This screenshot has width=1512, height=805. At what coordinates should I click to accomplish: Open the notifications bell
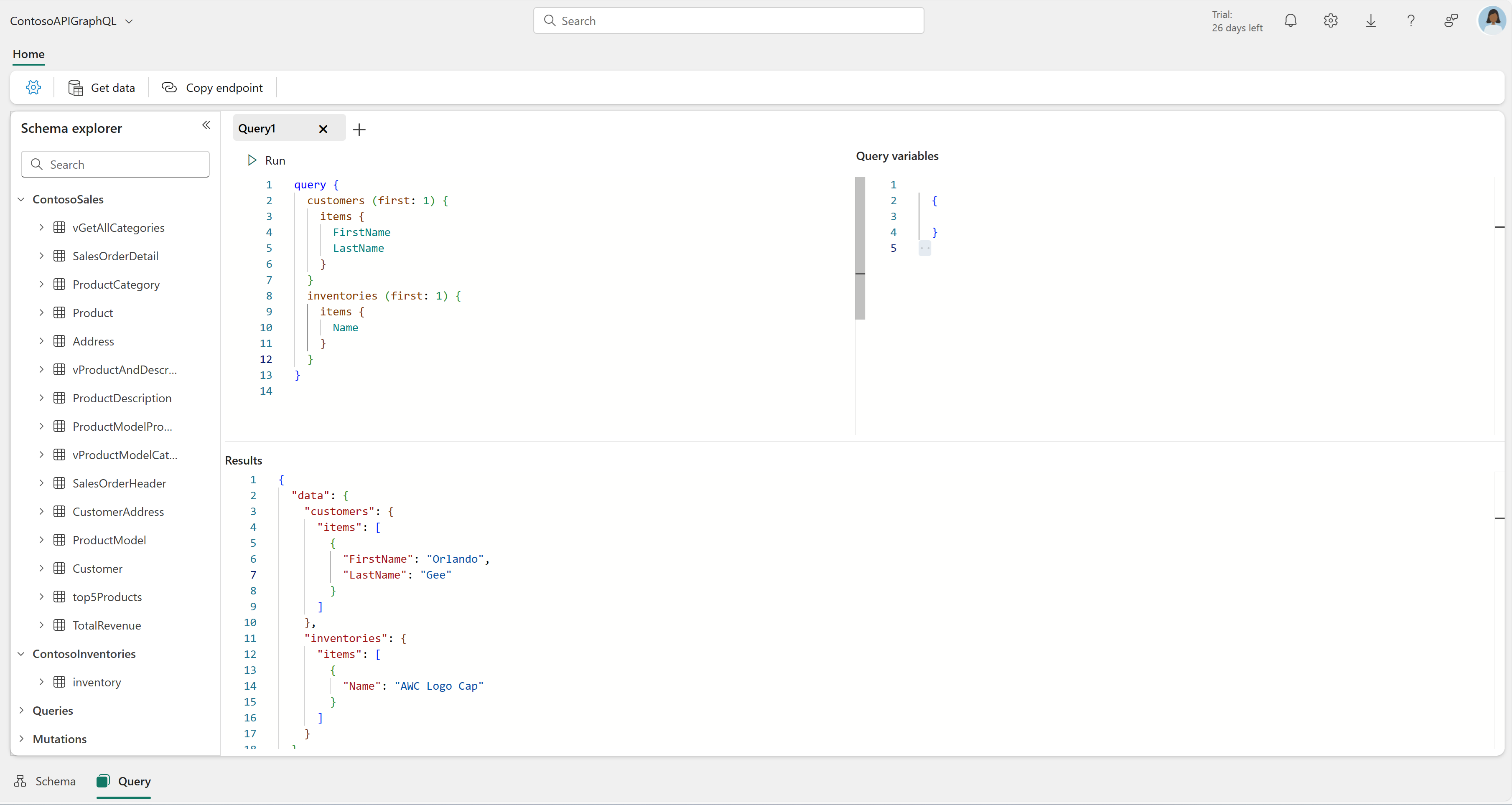pyautogui.click(x=1290, y=21)
